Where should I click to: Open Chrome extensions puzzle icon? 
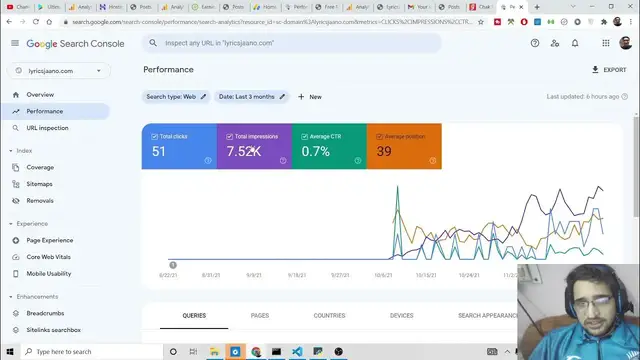[604, 22]
